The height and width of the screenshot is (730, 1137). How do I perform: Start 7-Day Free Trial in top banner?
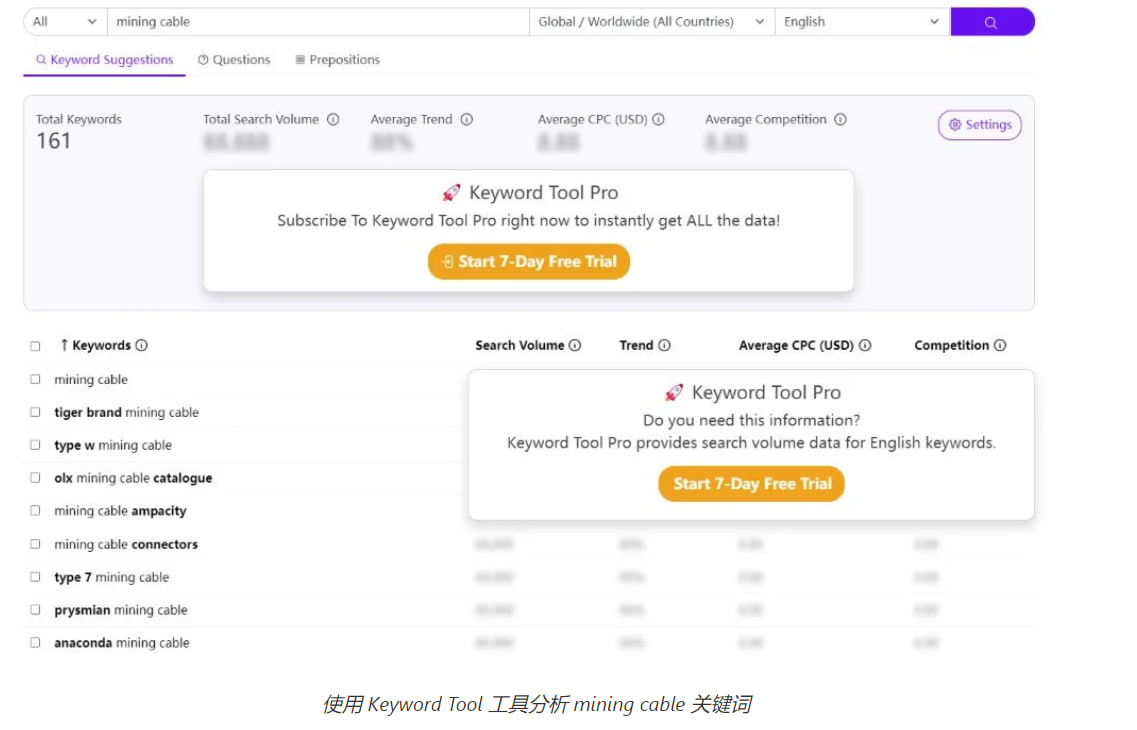529,262
